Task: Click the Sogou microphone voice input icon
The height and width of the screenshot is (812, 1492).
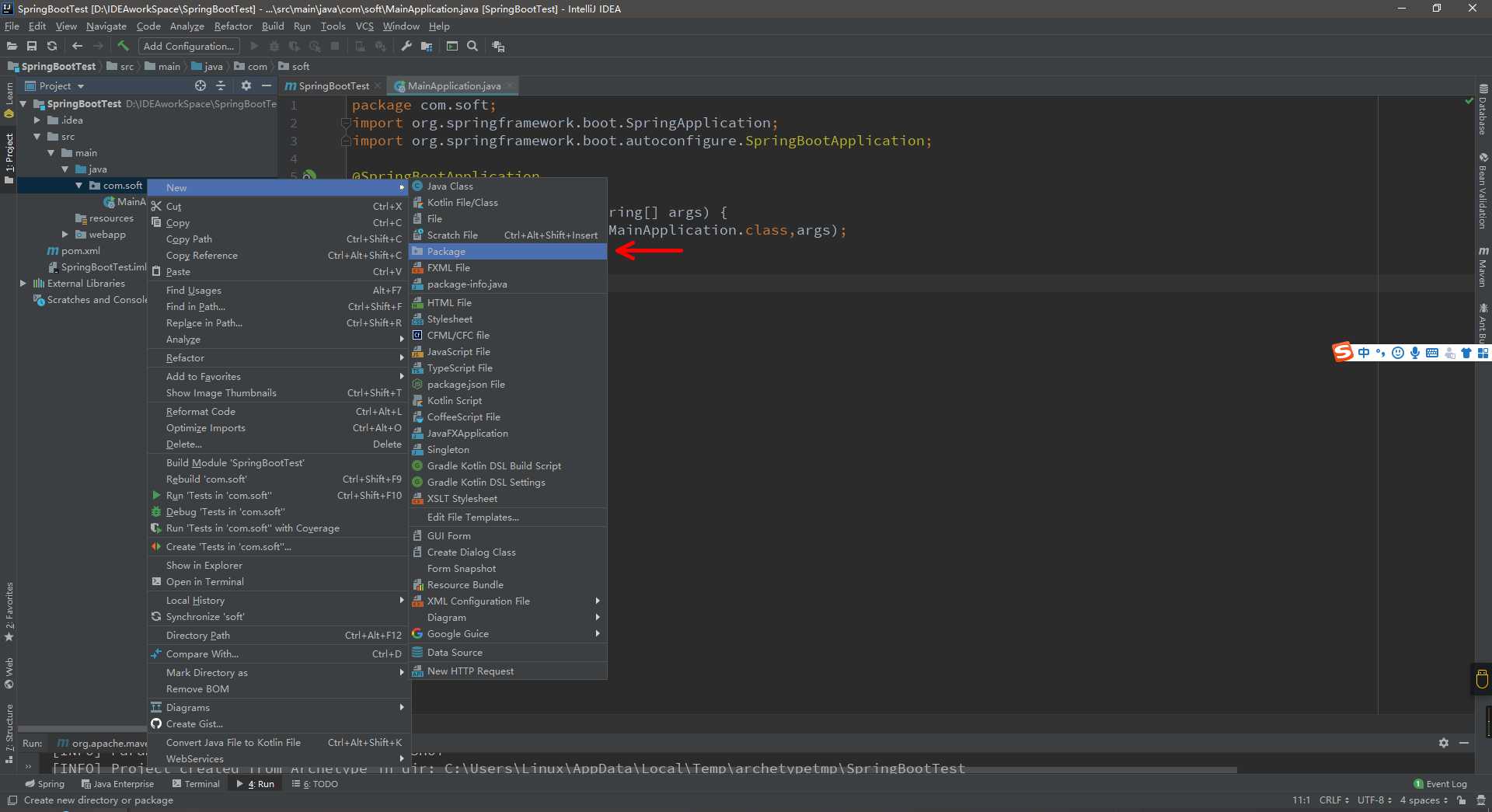Action: coord(1415,353)
